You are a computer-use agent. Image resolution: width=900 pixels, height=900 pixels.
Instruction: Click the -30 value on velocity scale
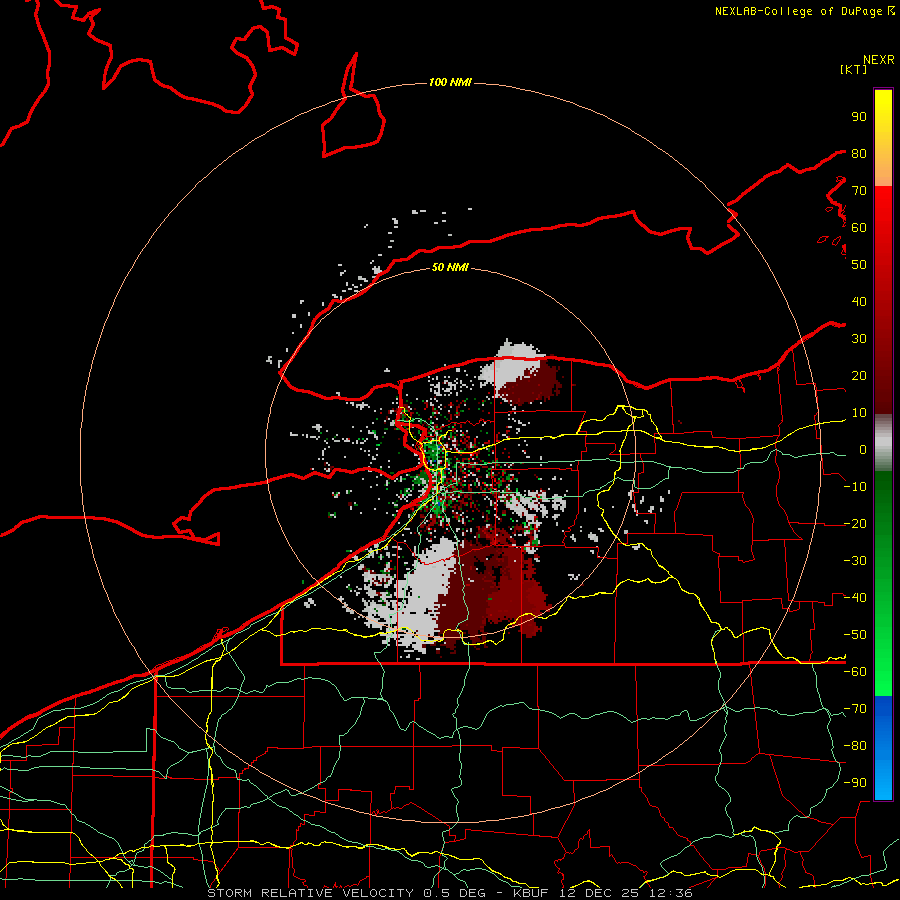pos(855,561)
